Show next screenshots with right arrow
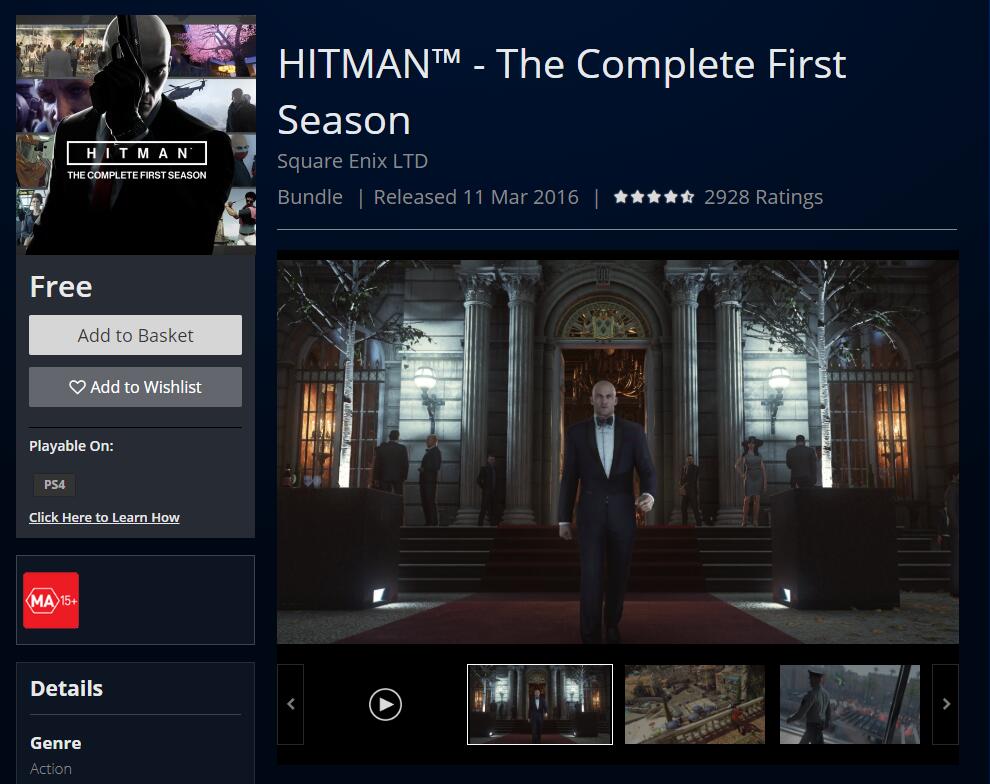 (945, 704)
